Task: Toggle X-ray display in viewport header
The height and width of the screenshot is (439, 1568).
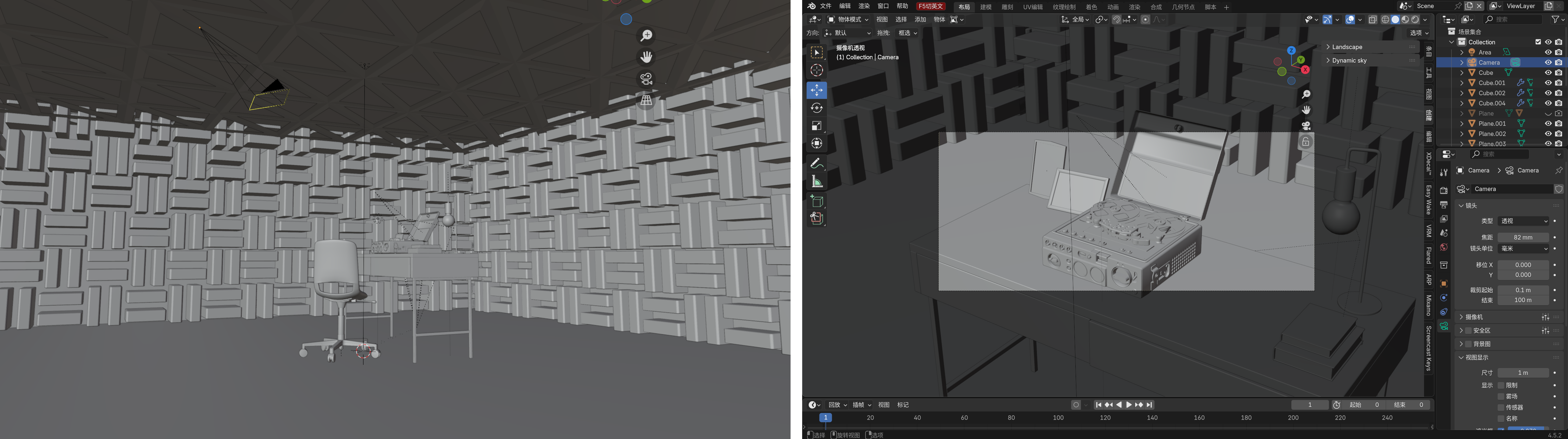Action: tap(1372, 20)
